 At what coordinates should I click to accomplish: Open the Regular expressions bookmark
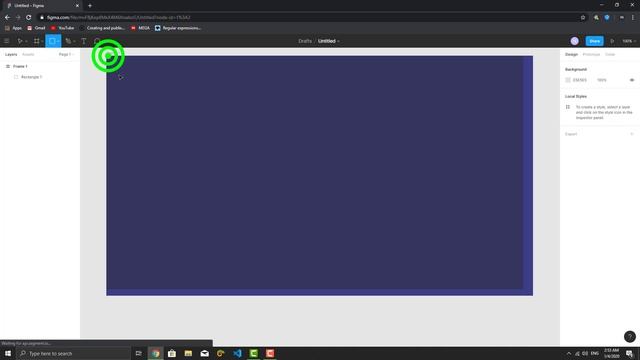[x=178, y=28]
